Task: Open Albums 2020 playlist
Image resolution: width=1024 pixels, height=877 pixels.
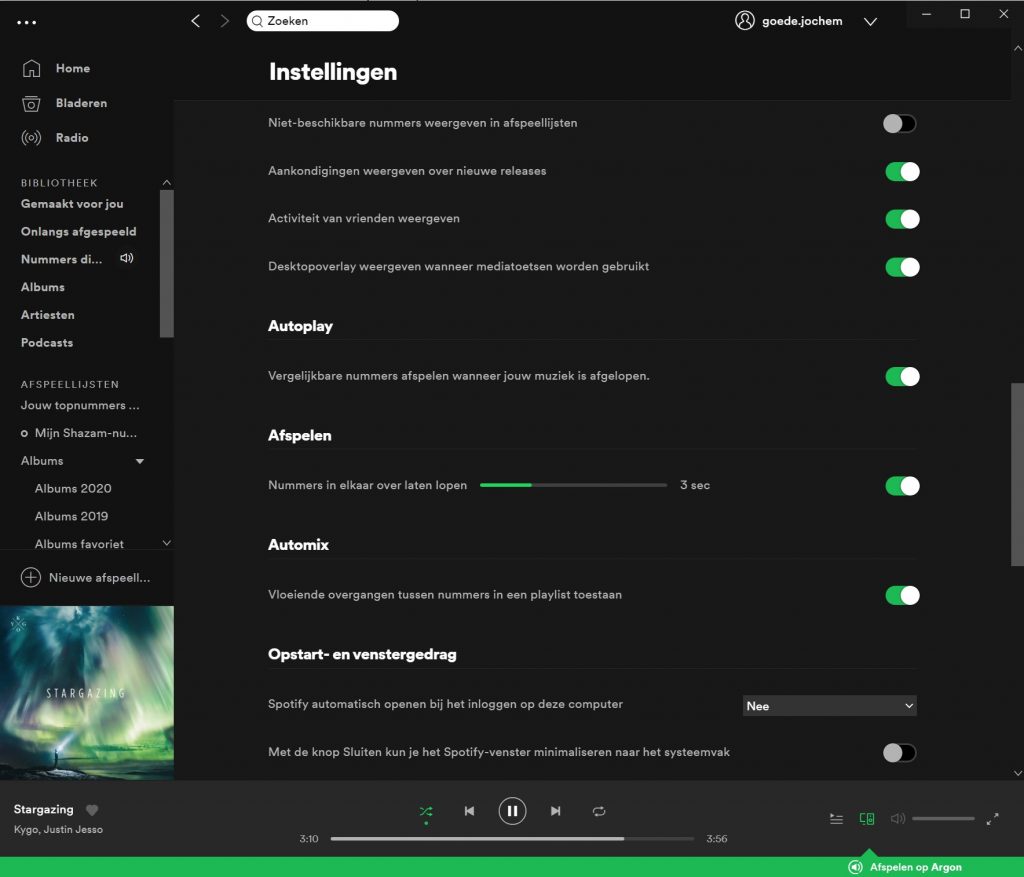Action: 73,488
